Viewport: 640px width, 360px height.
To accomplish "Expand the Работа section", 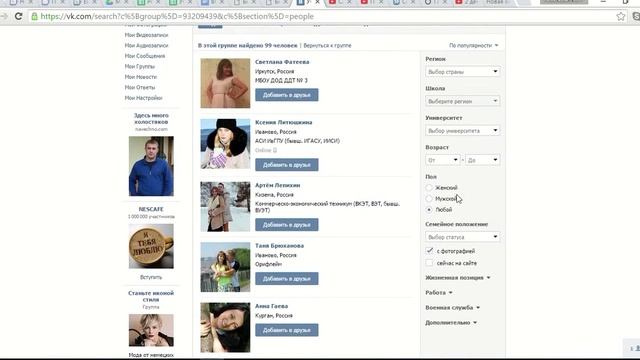I will (x=439, y=293).
